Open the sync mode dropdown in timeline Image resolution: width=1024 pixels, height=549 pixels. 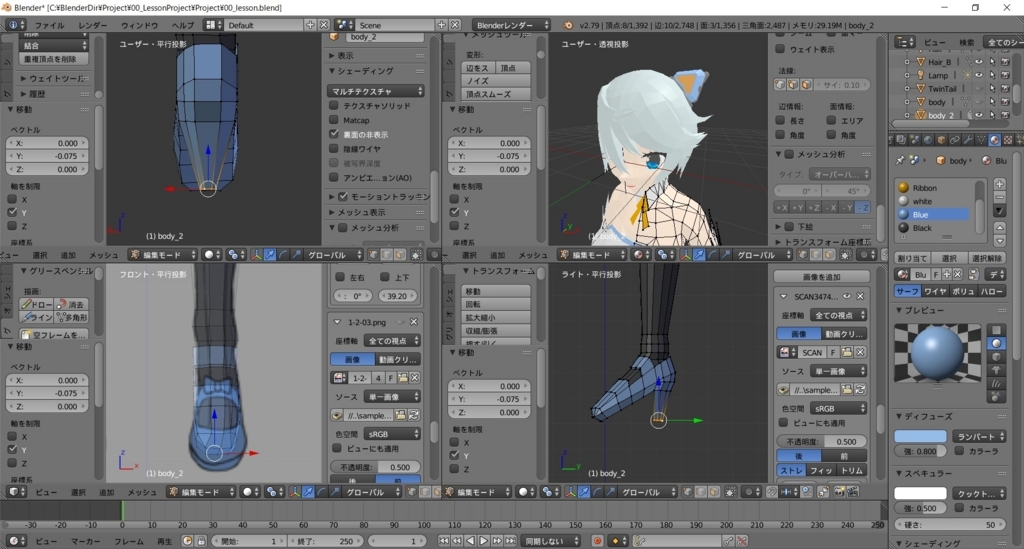[551, 541]
